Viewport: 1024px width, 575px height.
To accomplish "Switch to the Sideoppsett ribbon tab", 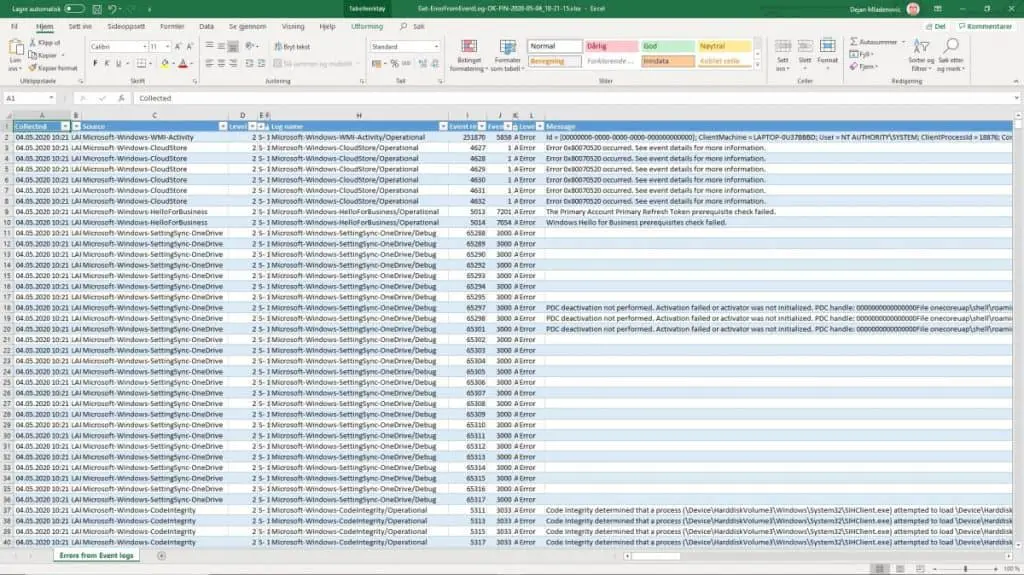I will pyautogui.click(x=126, y=27).
